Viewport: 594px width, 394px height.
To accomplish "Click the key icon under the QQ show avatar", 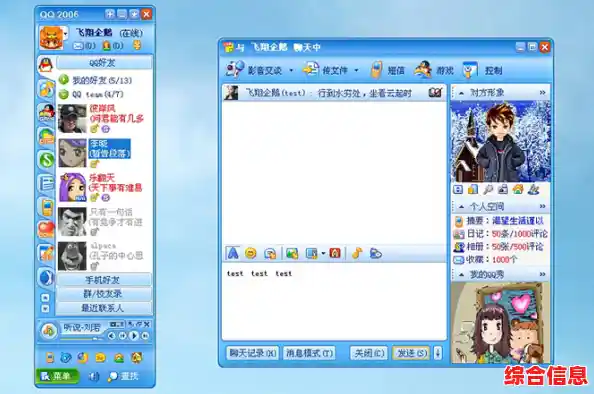I will click(488, 189).
